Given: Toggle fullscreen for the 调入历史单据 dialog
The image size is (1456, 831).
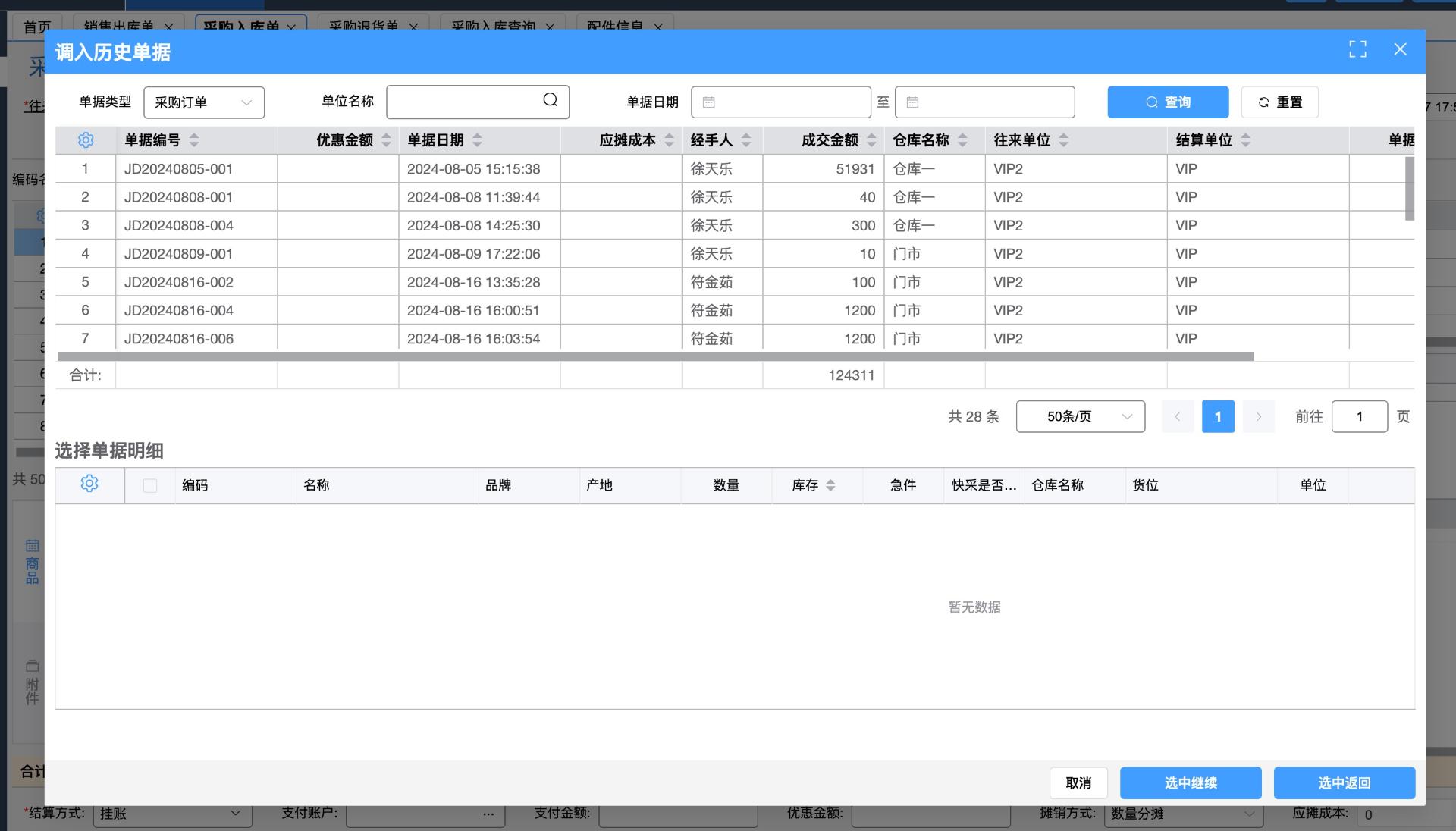Looking at the screenshot, I should click(x=1358, y=49).
